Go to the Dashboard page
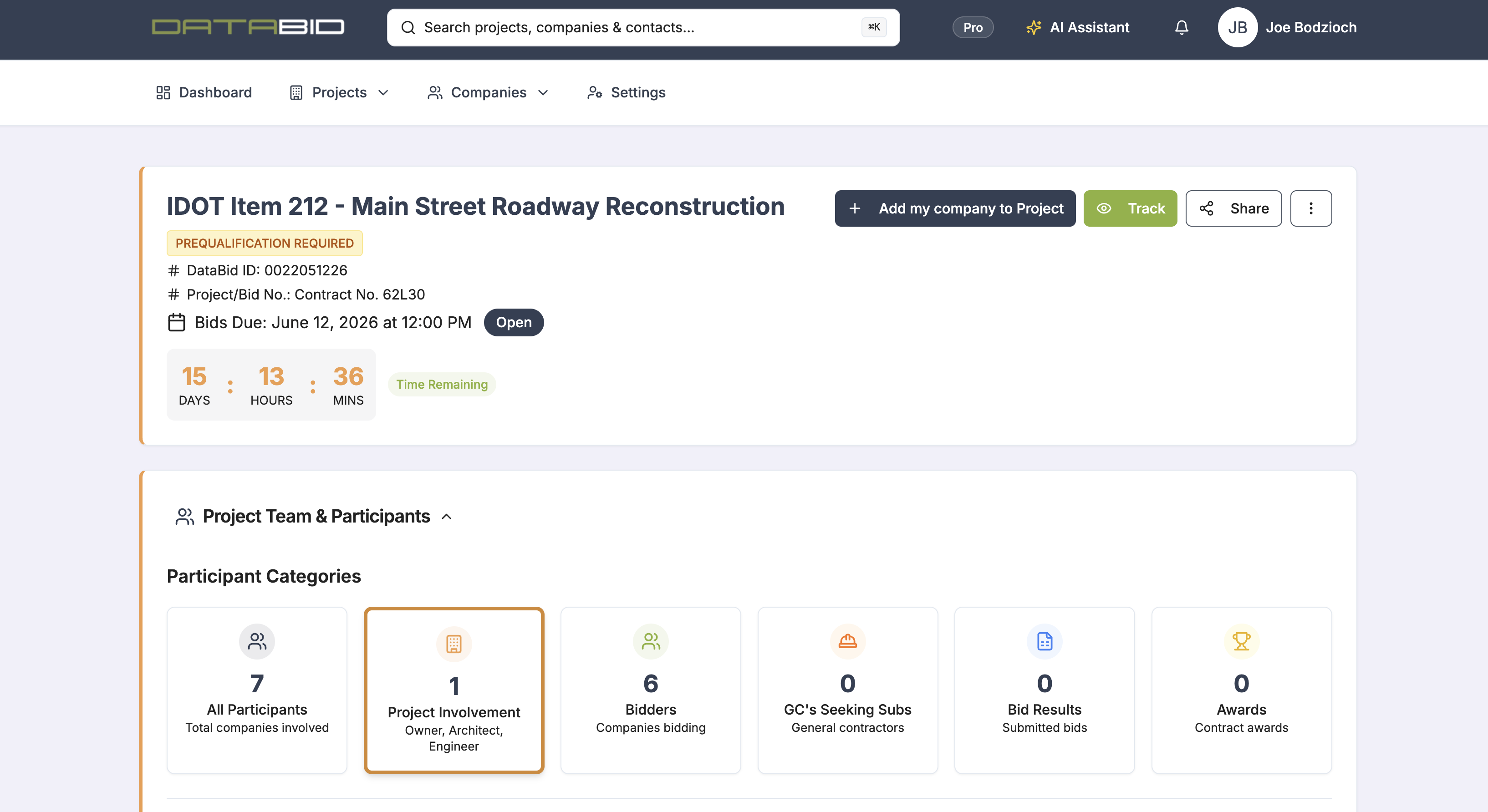 (204, 92)
